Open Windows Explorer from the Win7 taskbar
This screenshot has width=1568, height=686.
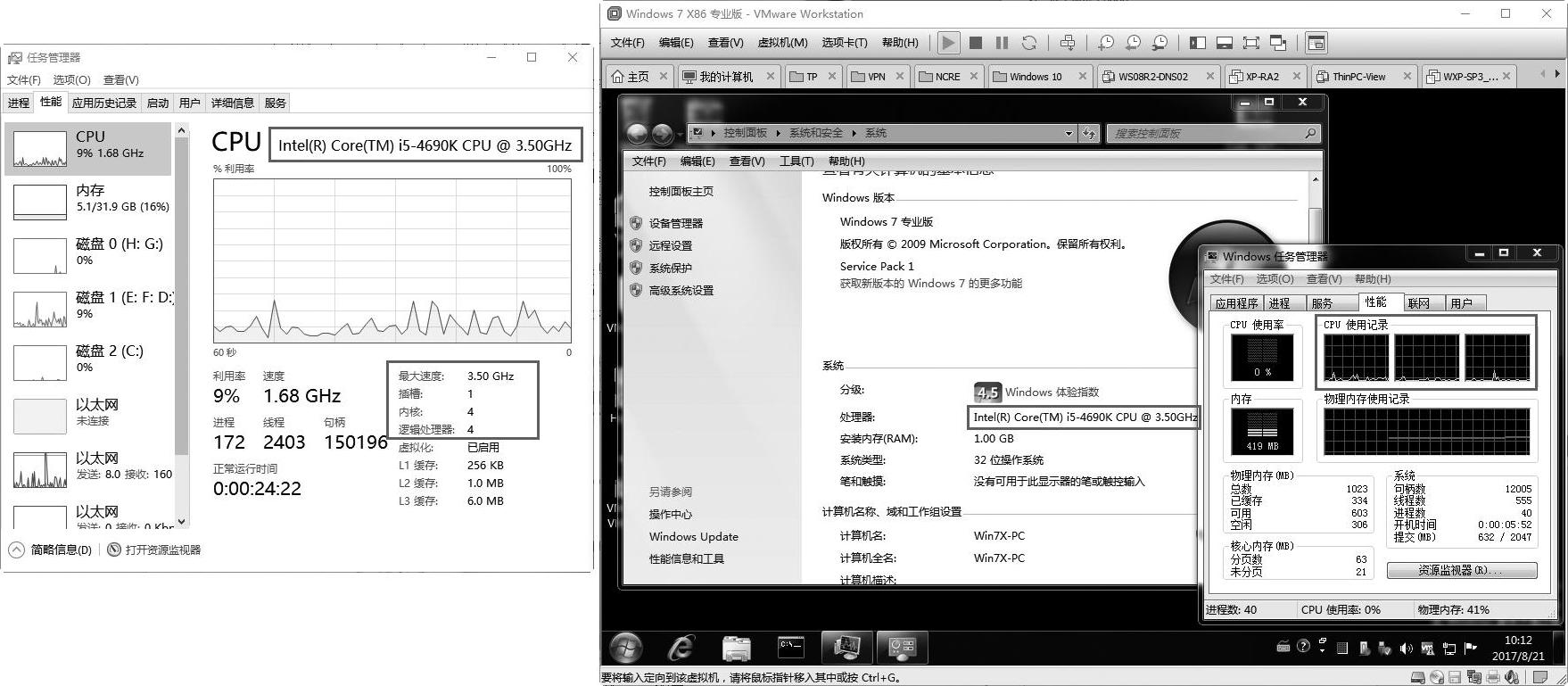click(737, 648)
